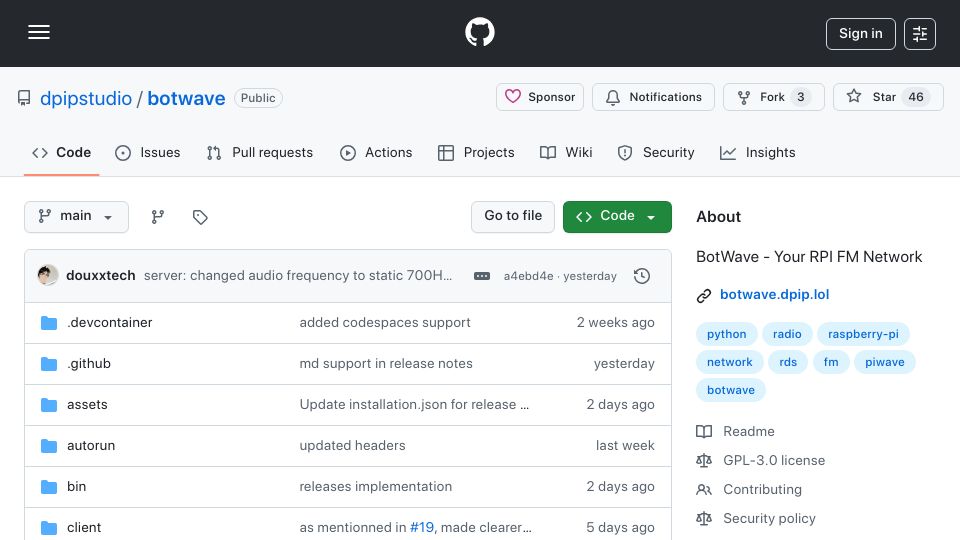Open 'md support in release notes' commit
The width and height of the screenshot is (960, 540).
coord(386,364)
